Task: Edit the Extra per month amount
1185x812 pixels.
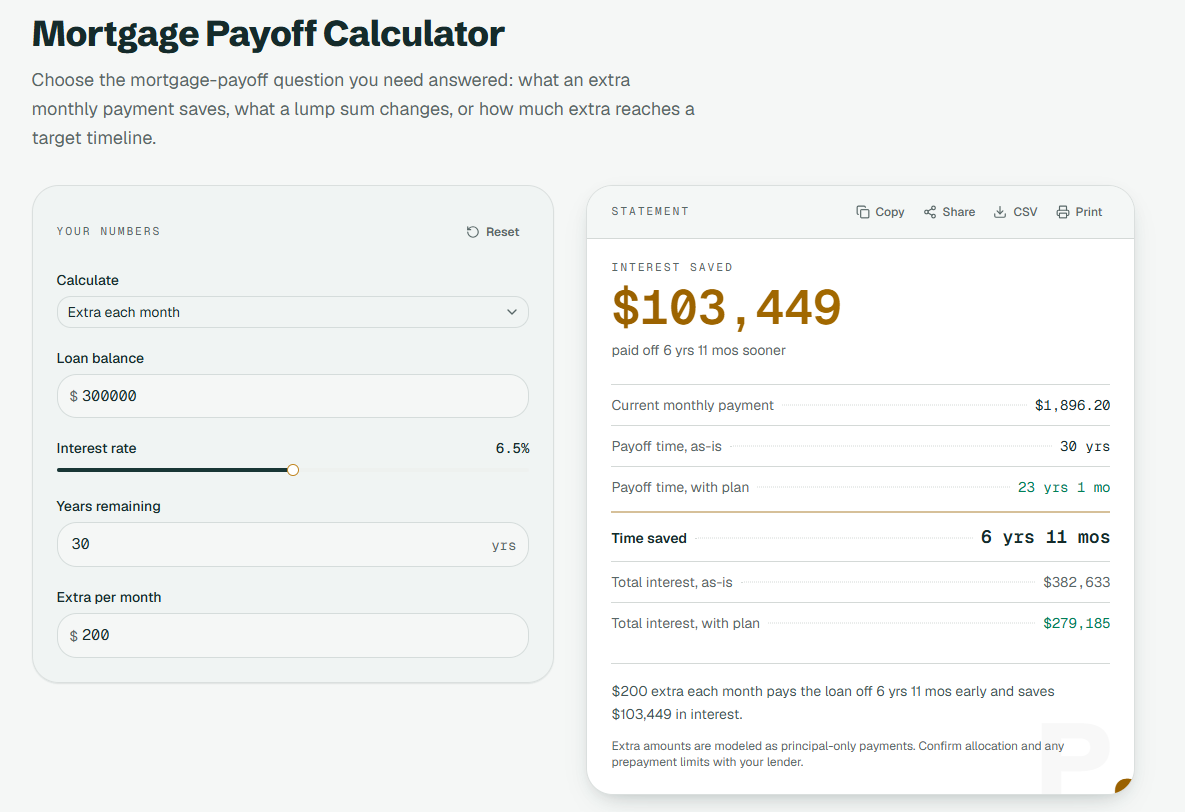Action: 292,635
